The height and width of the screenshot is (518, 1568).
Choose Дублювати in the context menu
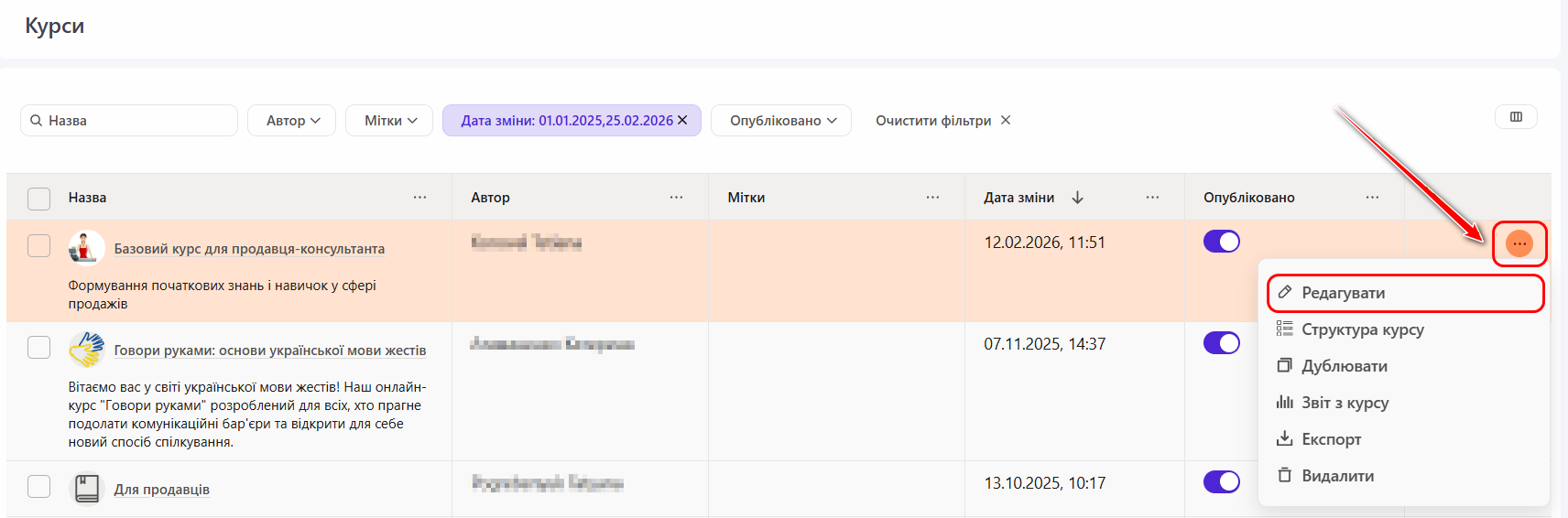coord(1344,366)
